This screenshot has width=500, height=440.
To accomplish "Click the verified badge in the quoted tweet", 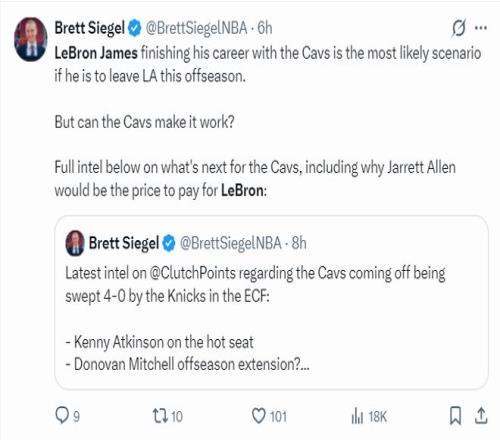I will point(169,243).
